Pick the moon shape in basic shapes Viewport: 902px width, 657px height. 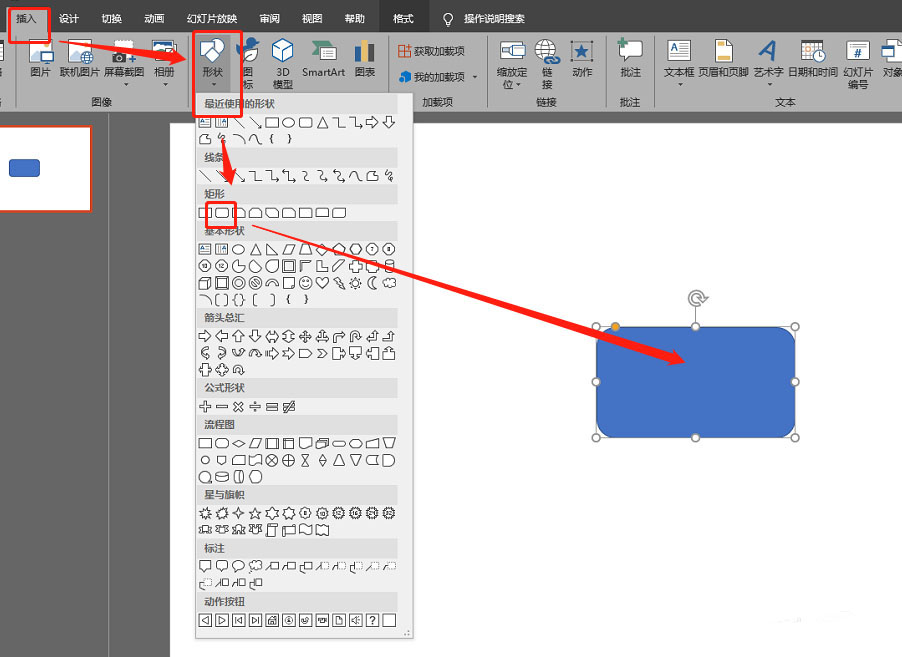pos(372,282)
